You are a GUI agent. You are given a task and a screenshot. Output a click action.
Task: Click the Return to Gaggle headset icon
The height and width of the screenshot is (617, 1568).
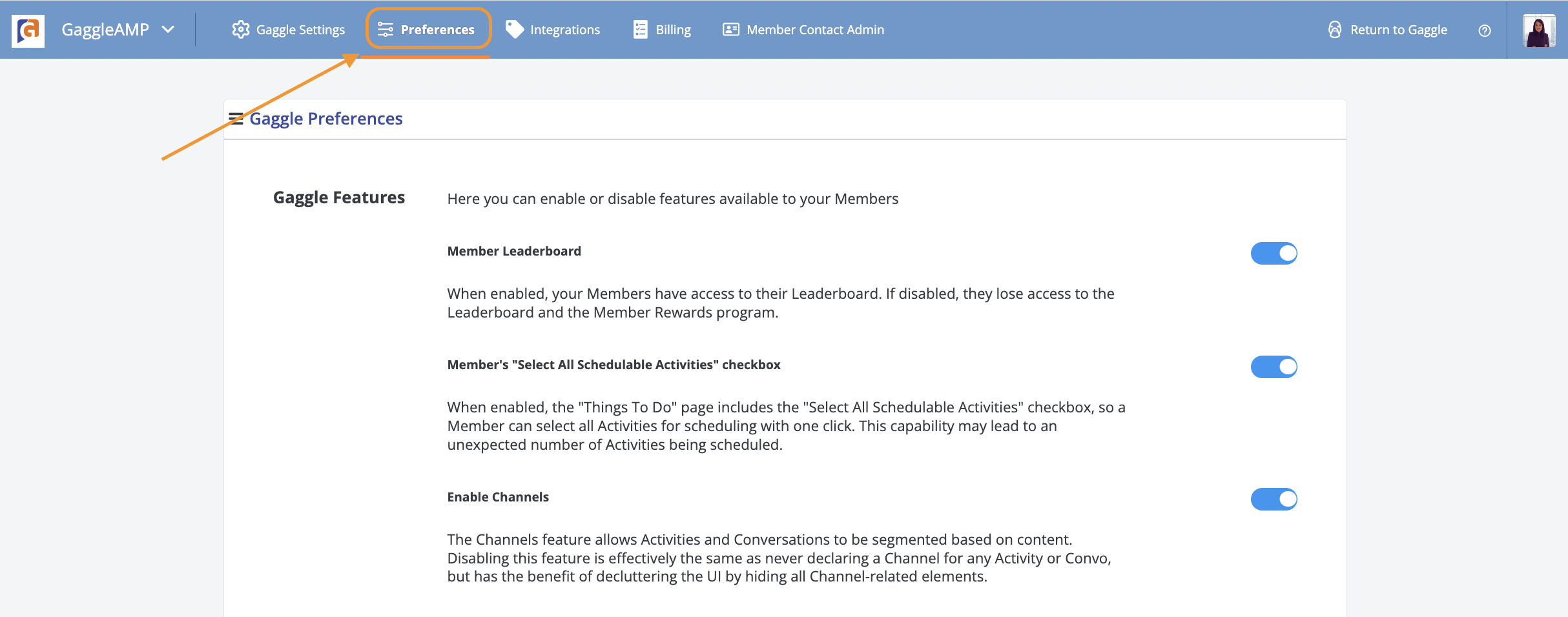tap(1334, 30)
